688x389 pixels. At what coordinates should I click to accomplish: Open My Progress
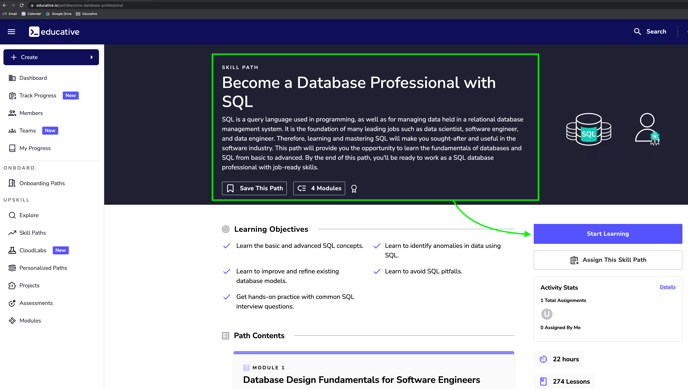pyautogui.click(x=35, y=148)
